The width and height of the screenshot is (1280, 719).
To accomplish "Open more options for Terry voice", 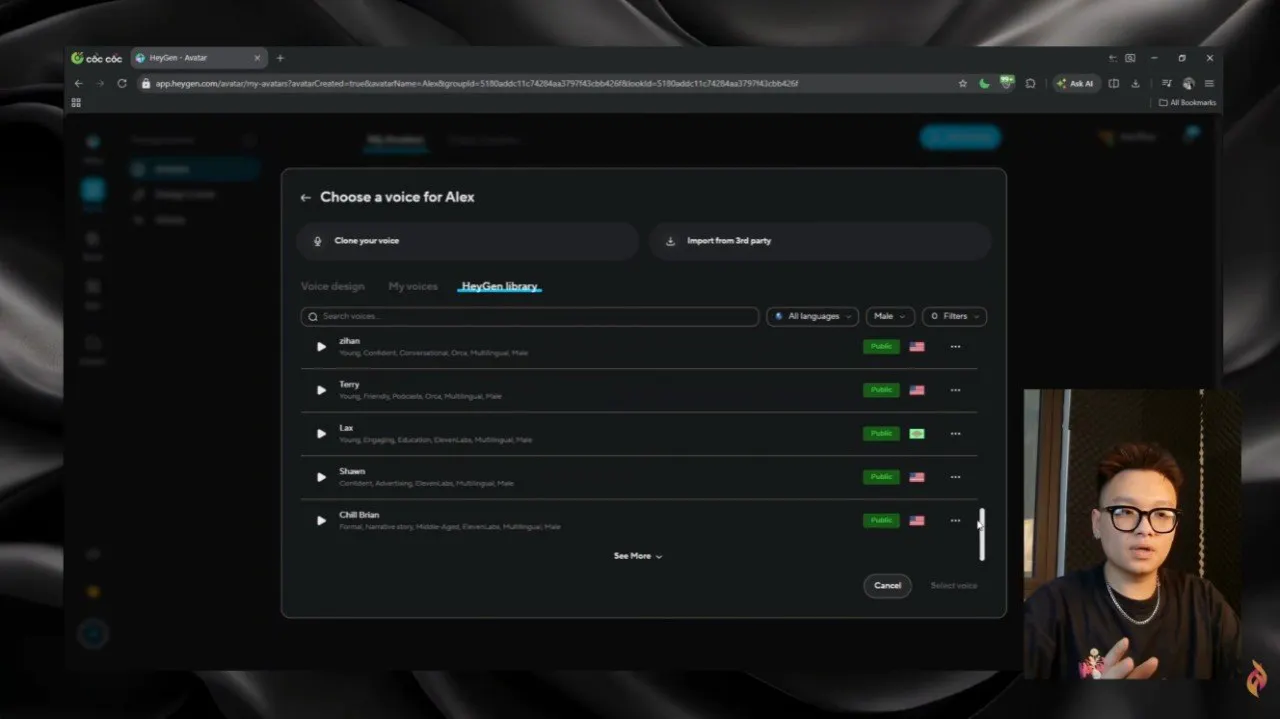I will pos(955,390).
